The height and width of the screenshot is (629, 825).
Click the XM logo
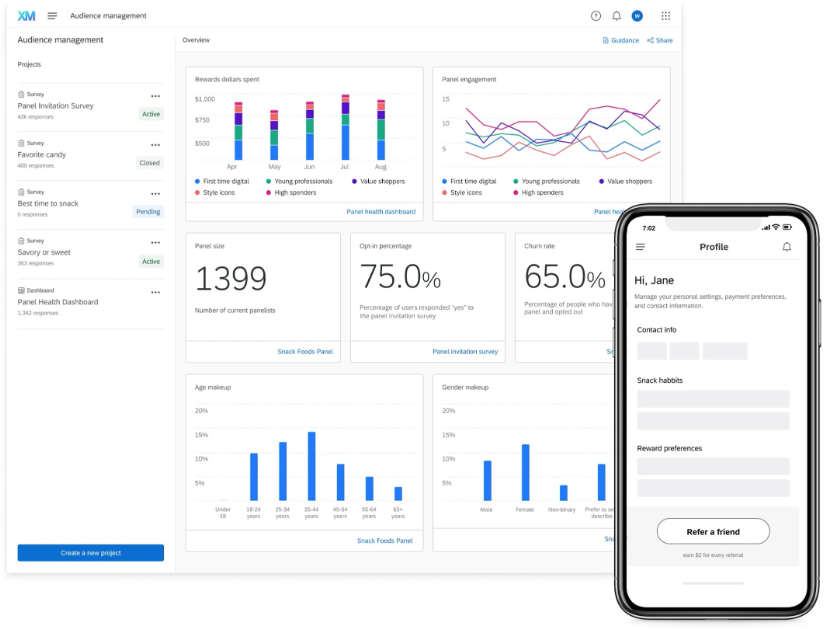point(26,16)
